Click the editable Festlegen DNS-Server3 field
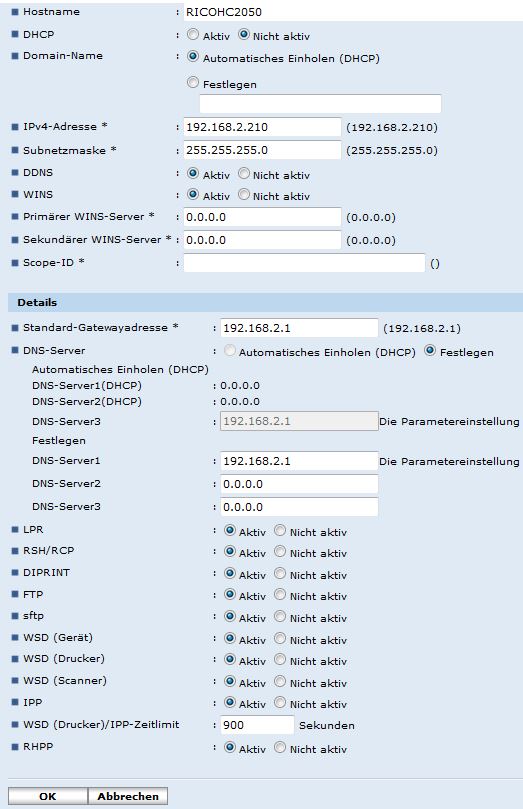This screenshot has height=809, width=523. coord(299,507)
